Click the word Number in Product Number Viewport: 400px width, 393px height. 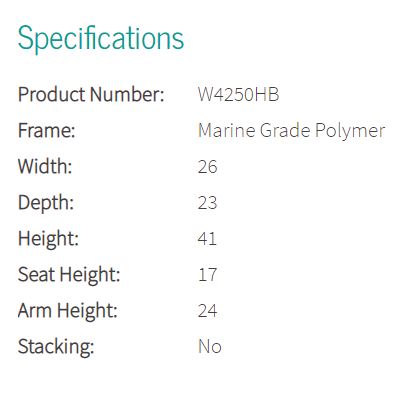click(127, 94)
